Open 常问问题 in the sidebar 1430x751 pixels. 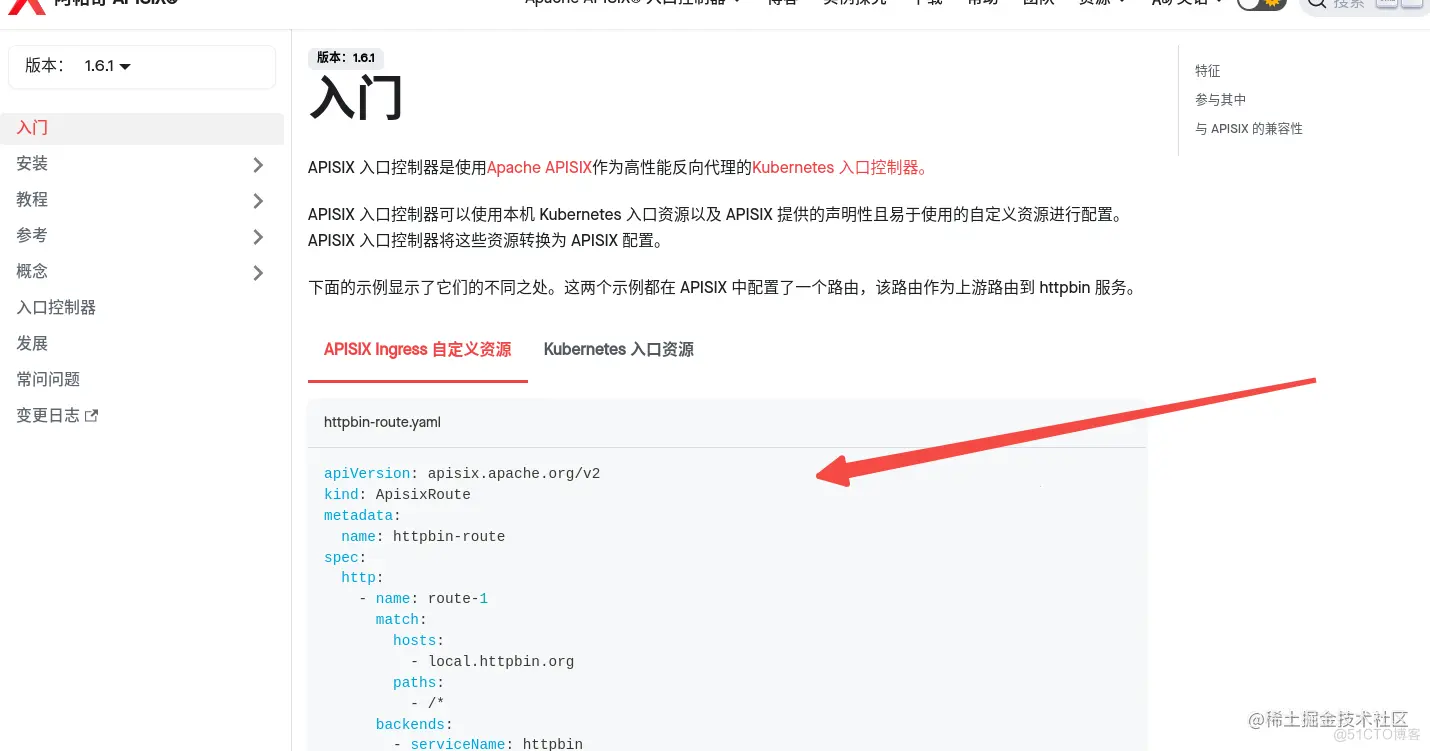(x=48, y=380)
